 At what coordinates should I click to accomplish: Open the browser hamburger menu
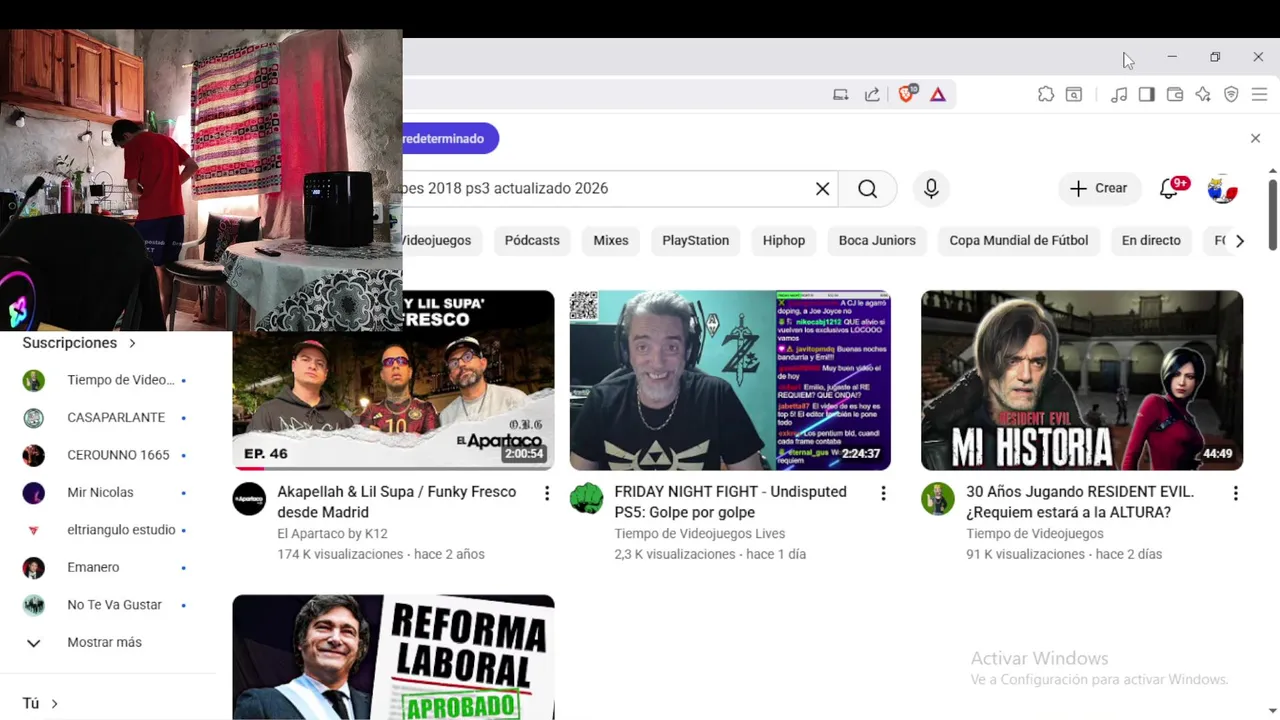tap(1259, 94)
